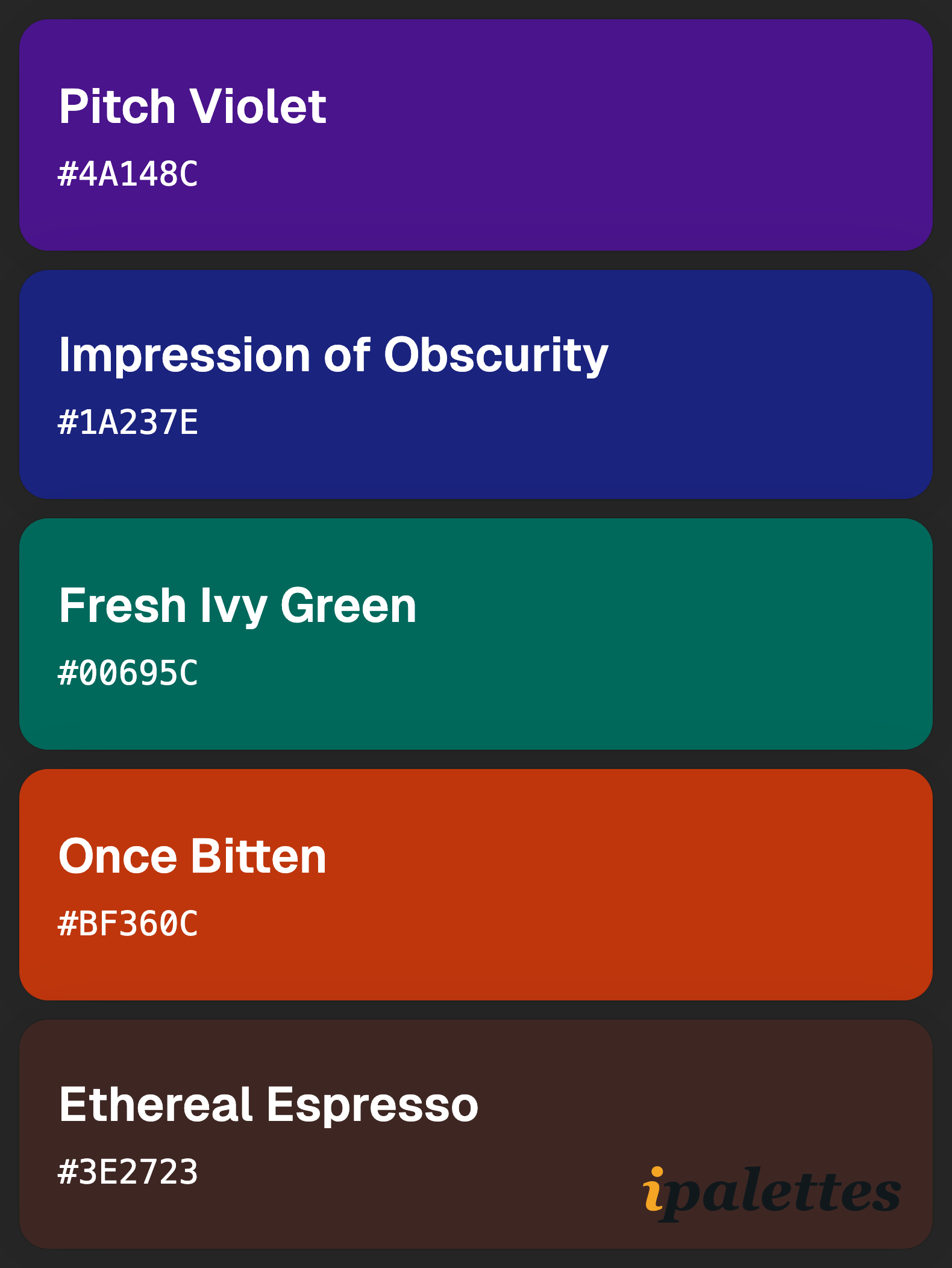Screen dimensions: 952x1268
Task: Select the Once Bitten orange swatch
Action: tap(476, 885)
